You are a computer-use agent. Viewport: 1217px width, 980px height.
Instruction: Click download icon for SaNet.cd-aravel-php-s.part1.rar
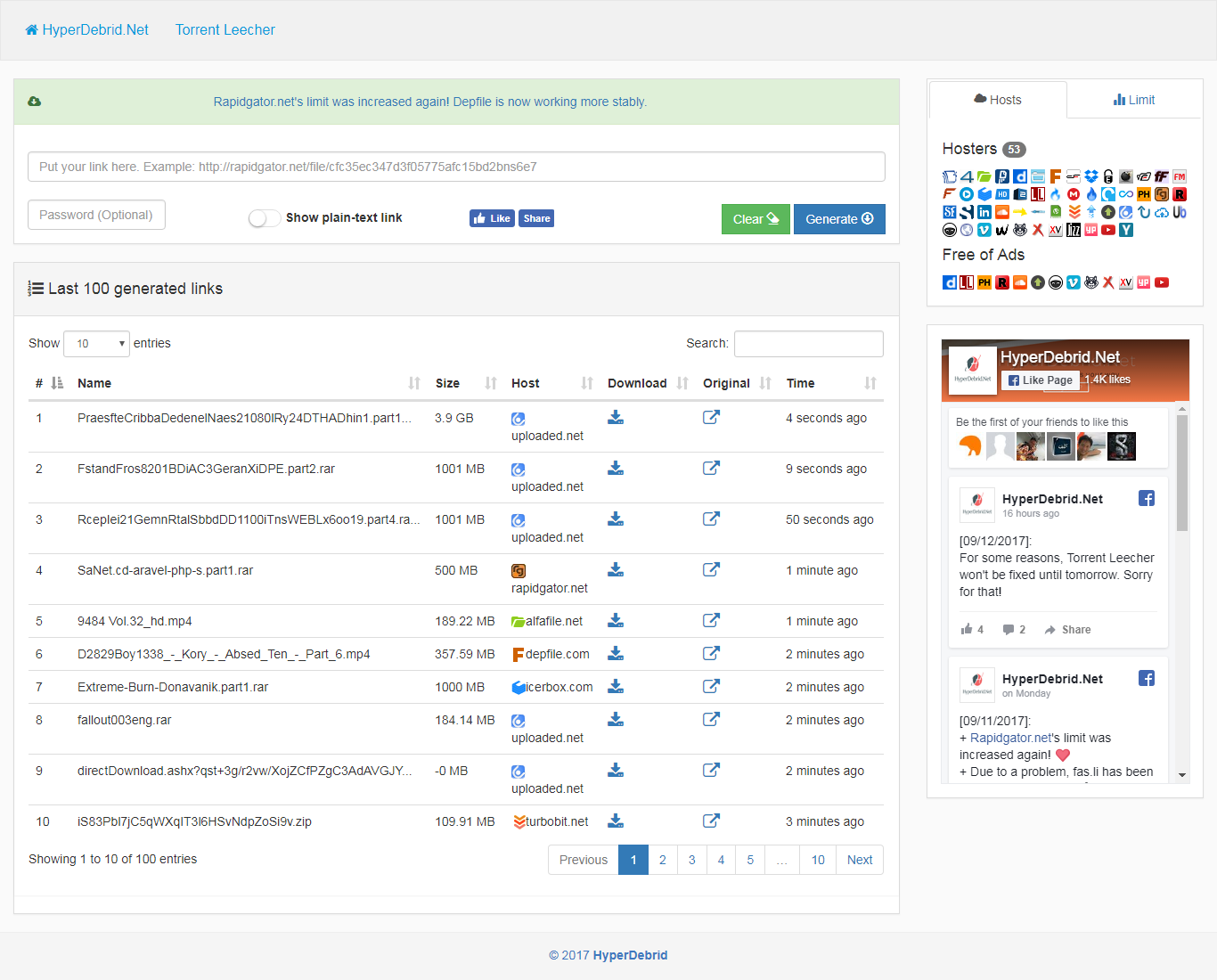pyautogui.click(x=616, y=569)
